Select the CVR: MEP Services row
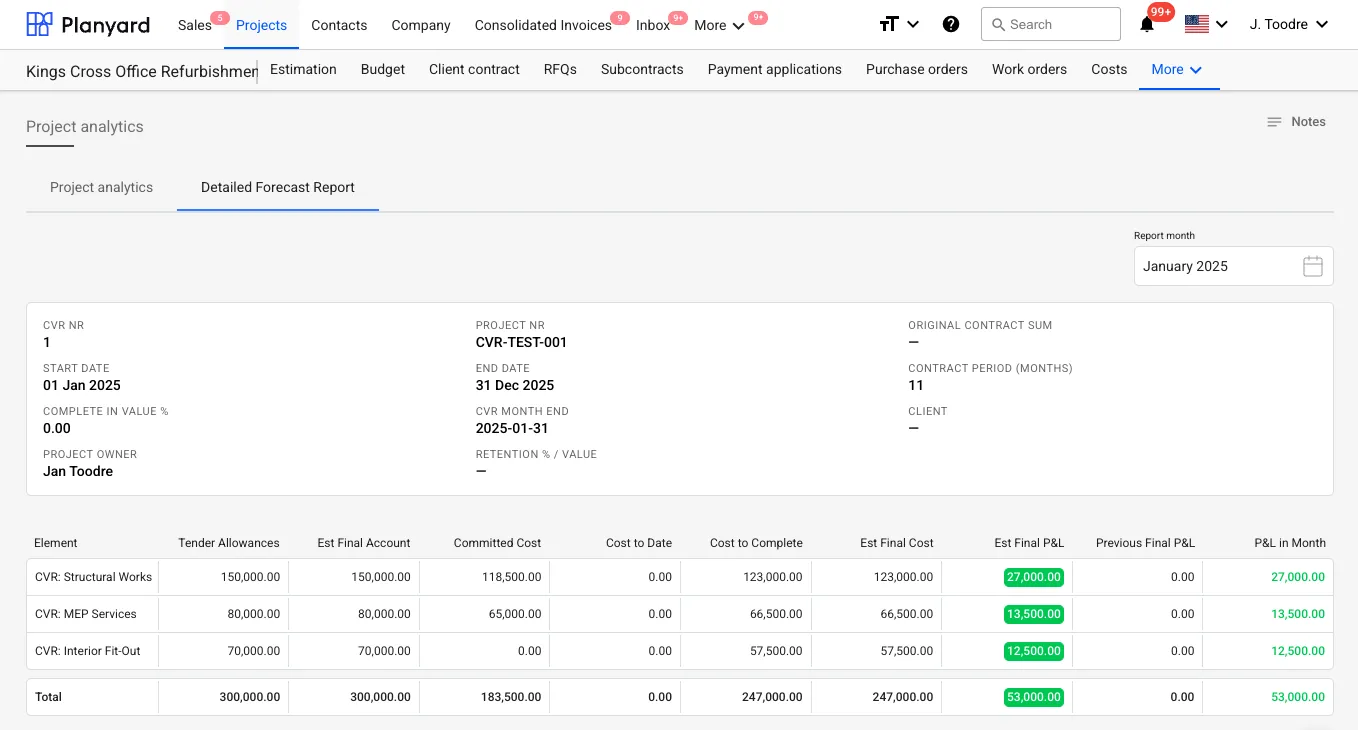The height and width of the screenshot is (730, 1358). pyautogui.click(x=86, y=614)
